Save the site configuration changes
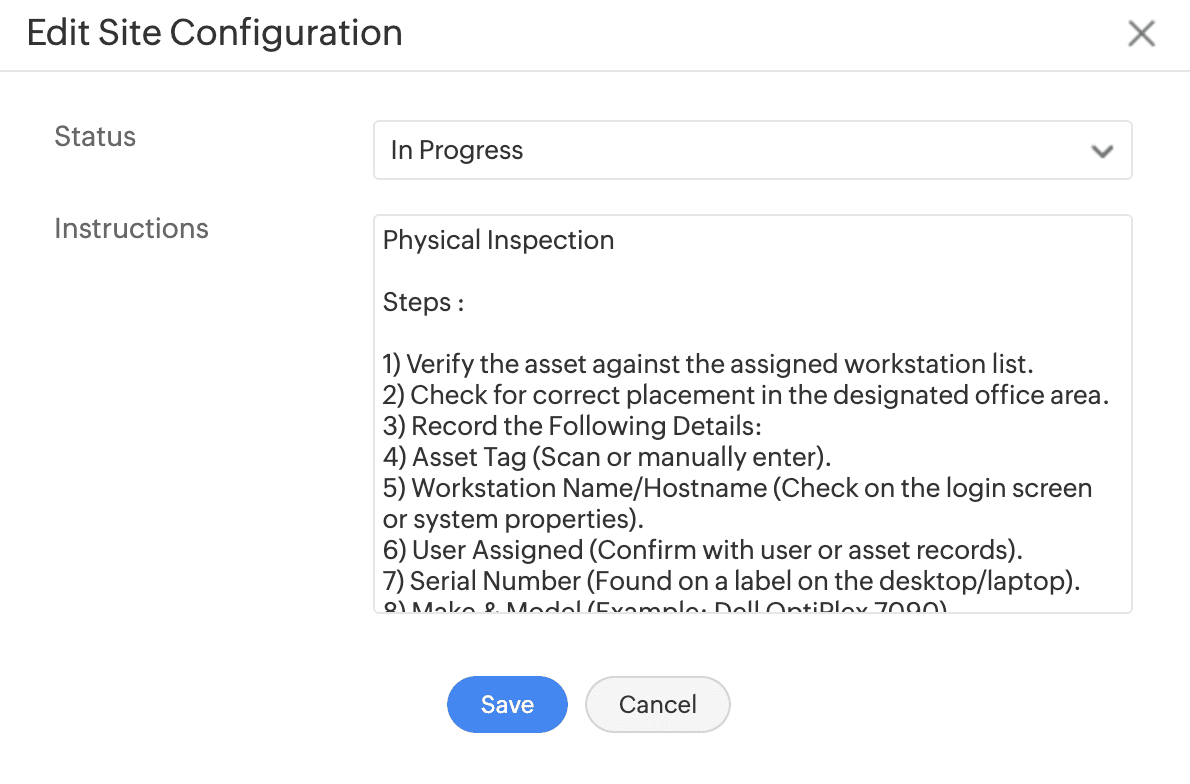This screenshot has width=1190, height=784. (507, 705)
